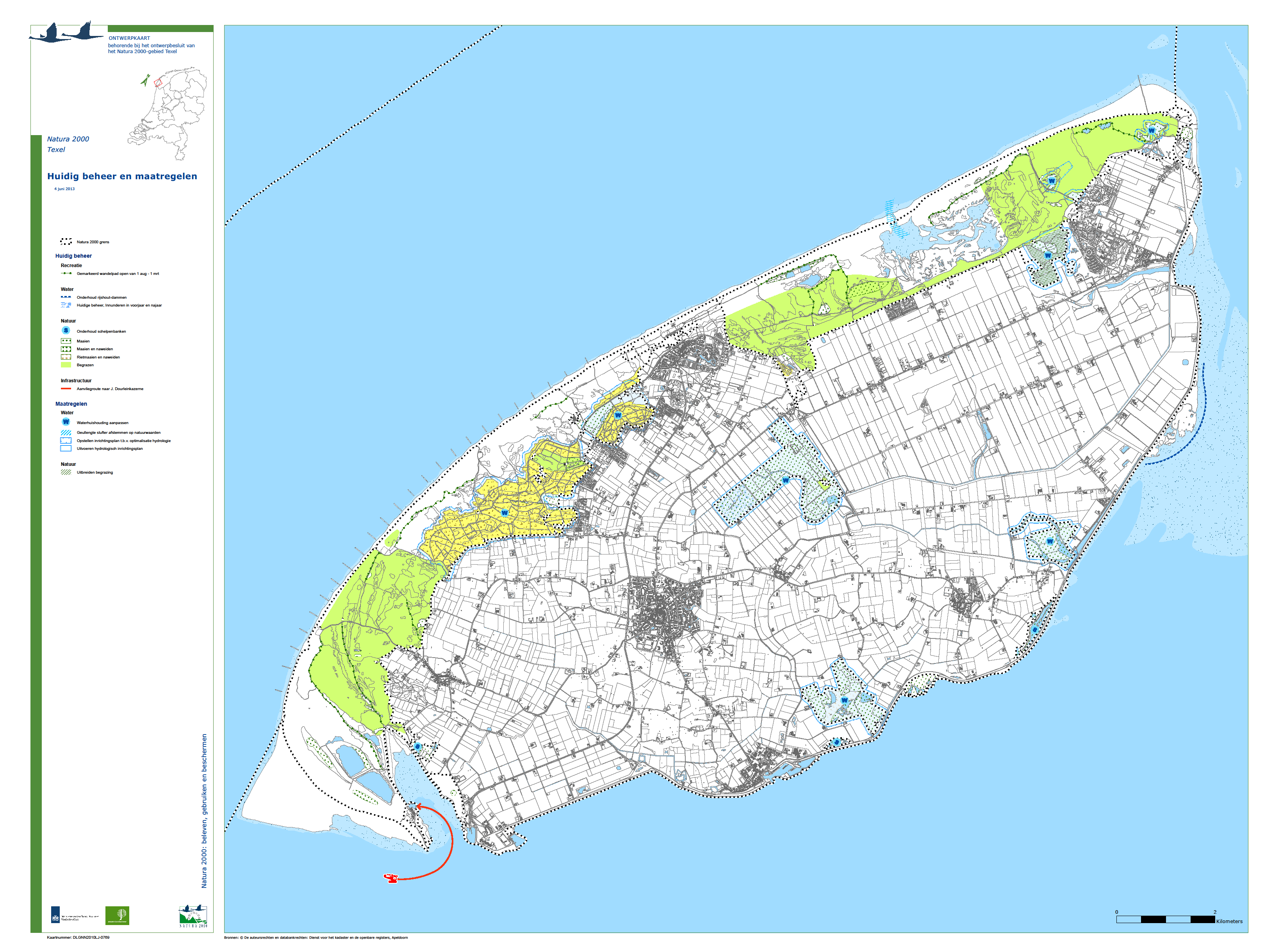The image size is (1273, 952).
Task: Click the Opstellen inrichtingsplan dashed box legend symbol
Action: (66, 440)
